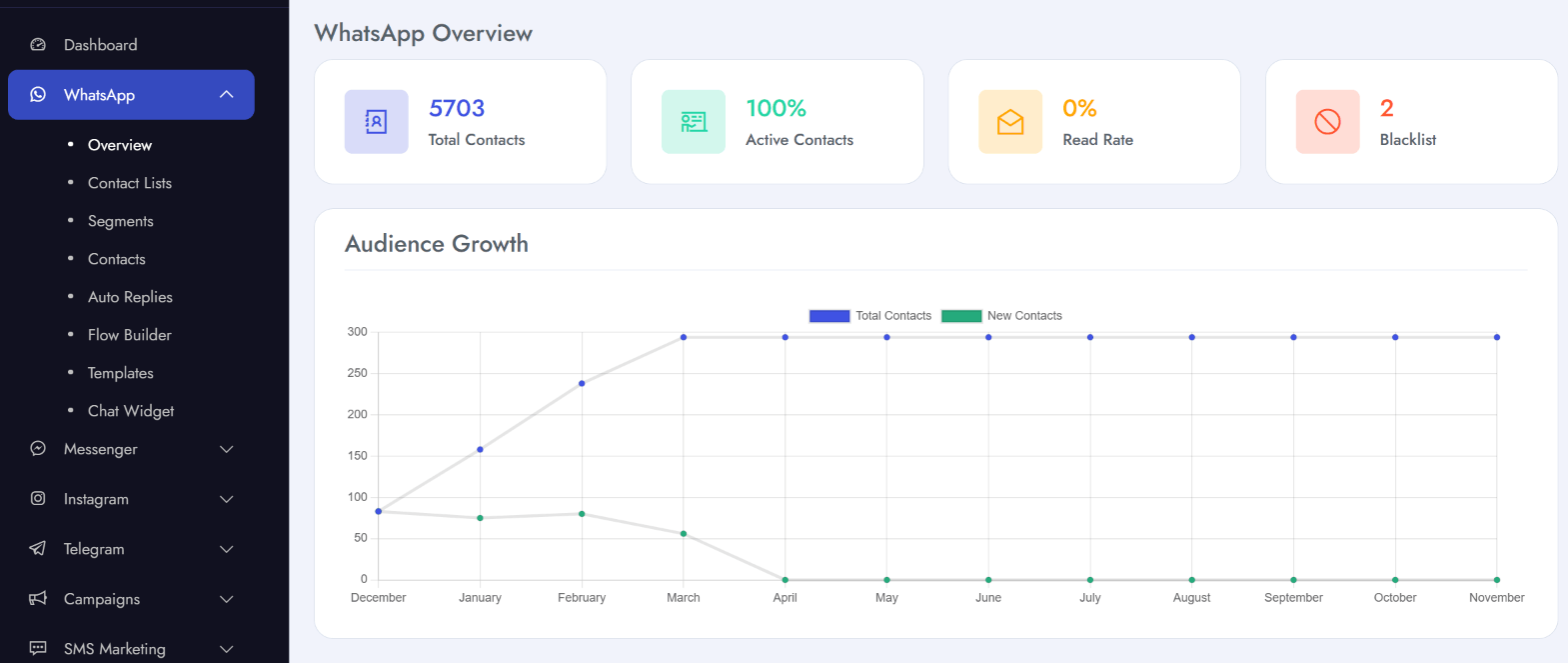1568x663 pixels.
Task: Click the March total contacts data point
Action: coord(684,337)
